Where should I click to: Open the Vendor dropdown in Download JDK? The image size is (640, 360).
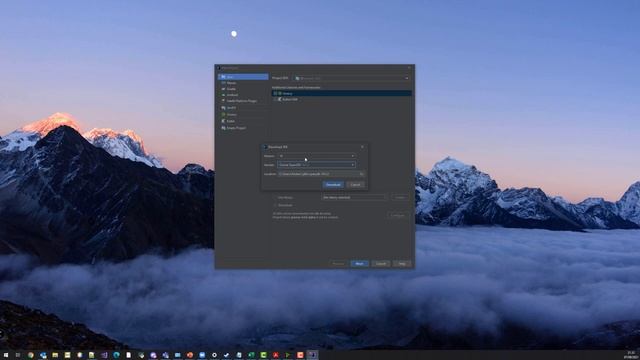pyautogui.click(x=316, y=165)
